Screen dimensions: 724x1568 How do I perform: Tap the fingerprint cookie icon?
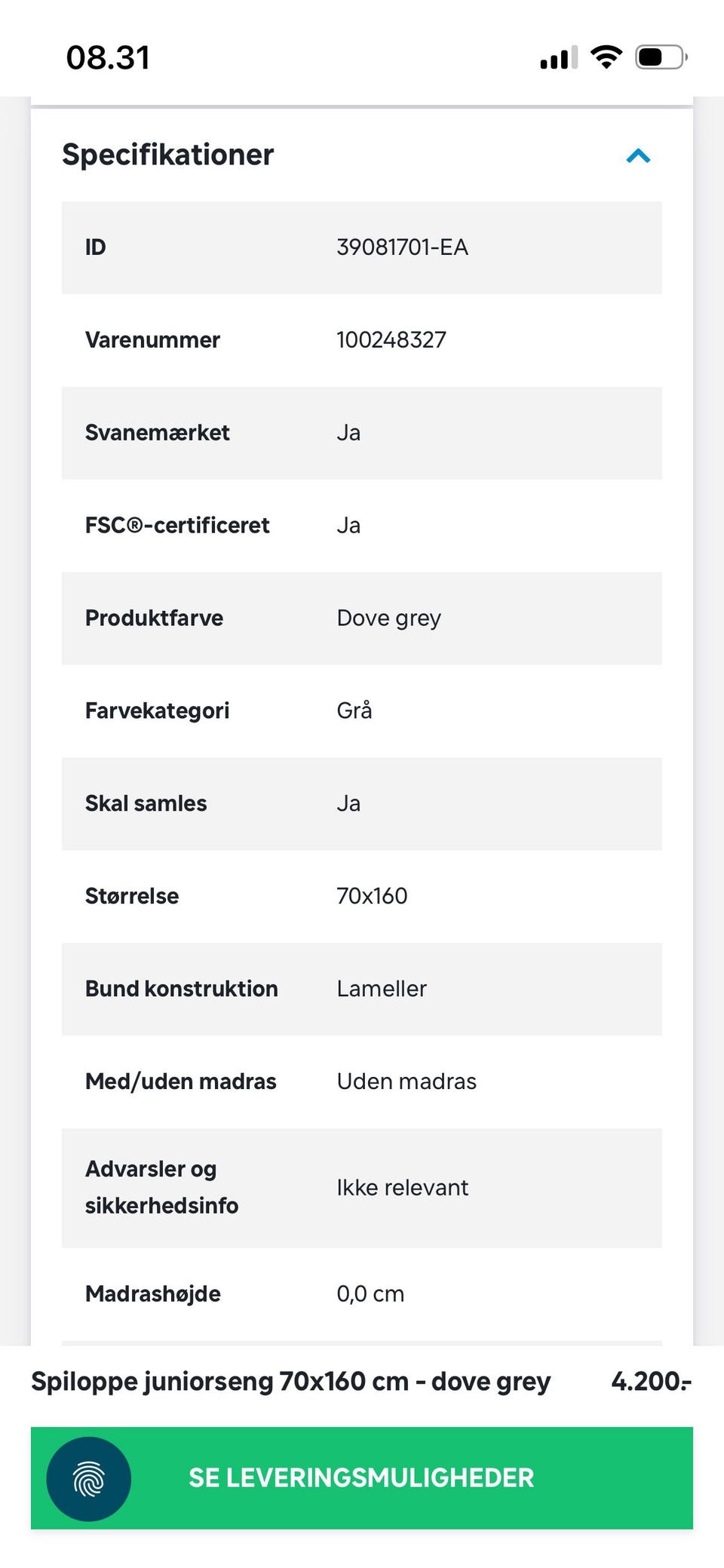coord(89,1478)
